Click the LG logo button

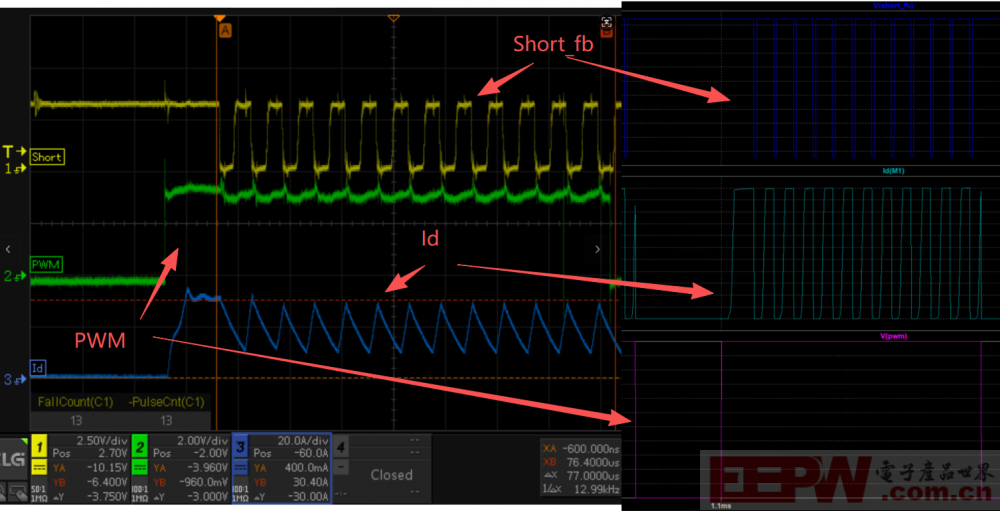14,460
